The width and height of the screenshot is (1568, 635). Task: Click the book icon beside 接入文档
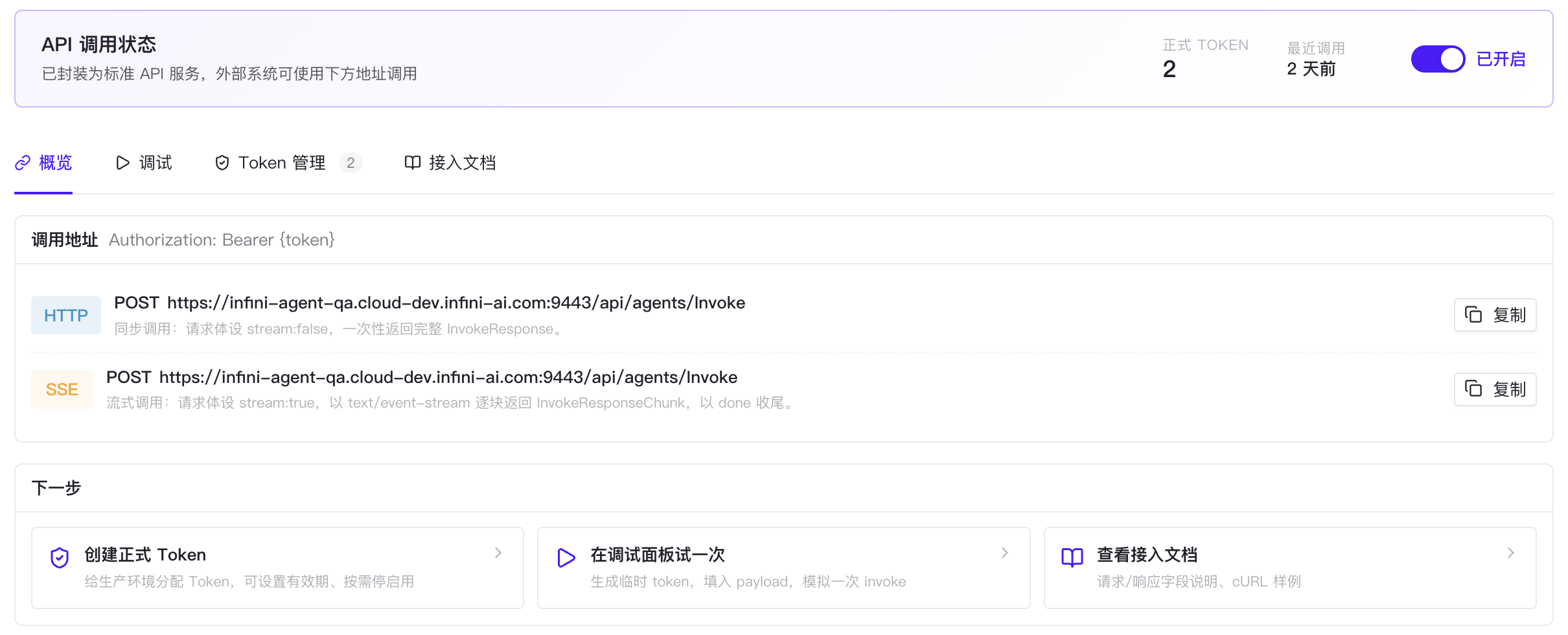[412, 163]
